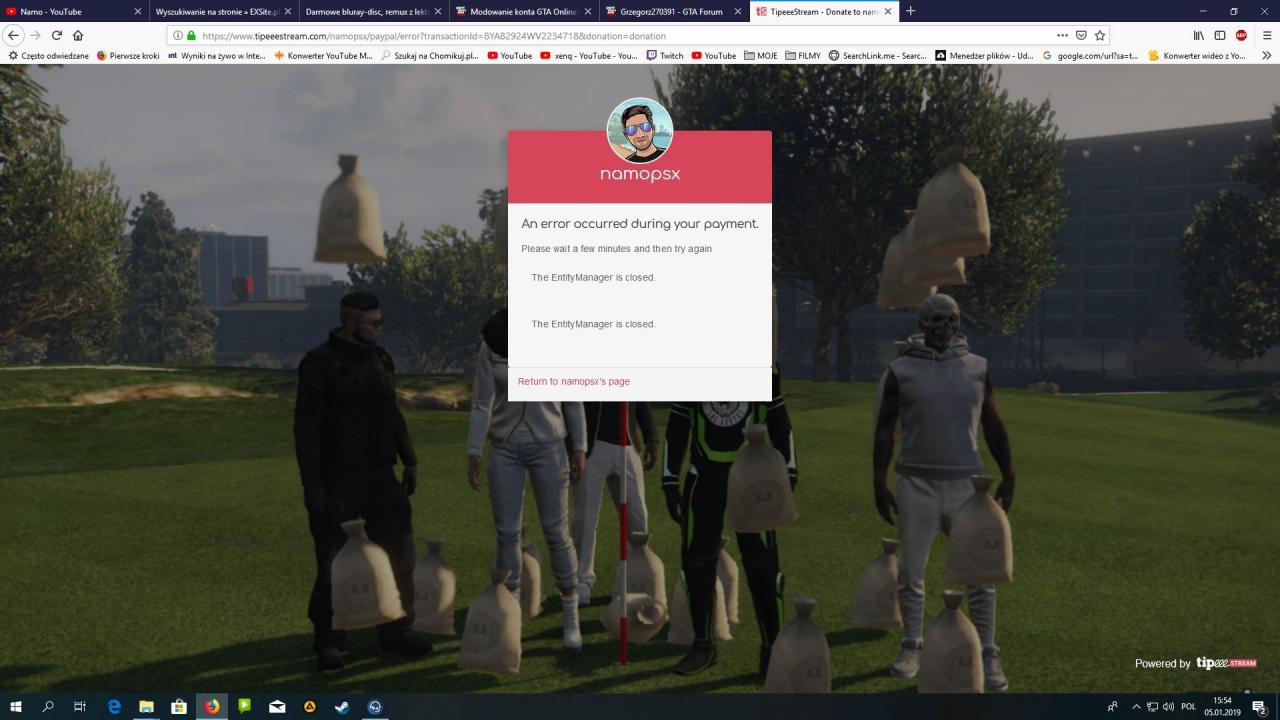Open the Twitch bookmark
Image resolution: width=1280 pixels, height=720 pixels.
665,56
